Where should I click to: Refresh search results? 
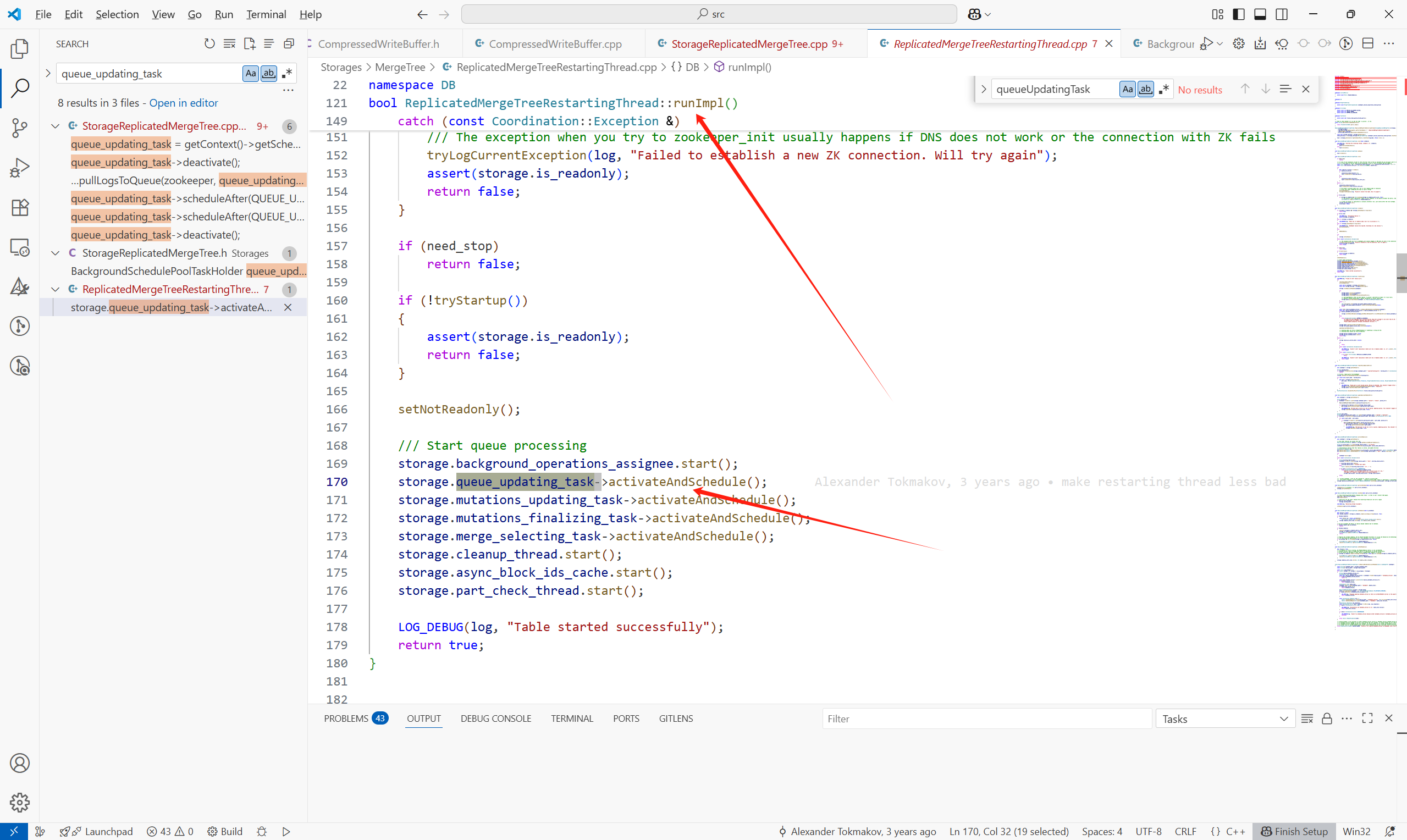209,43
